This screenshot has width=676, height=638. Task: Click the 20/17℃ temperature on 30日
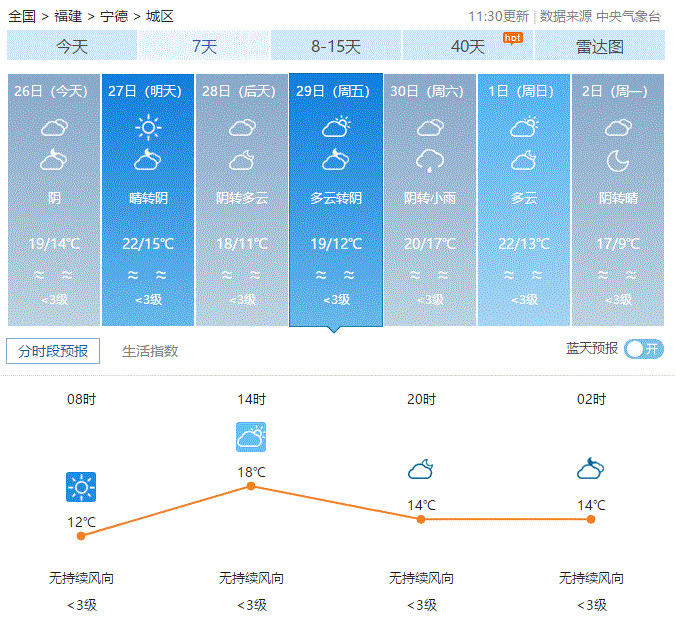[430, 244]
